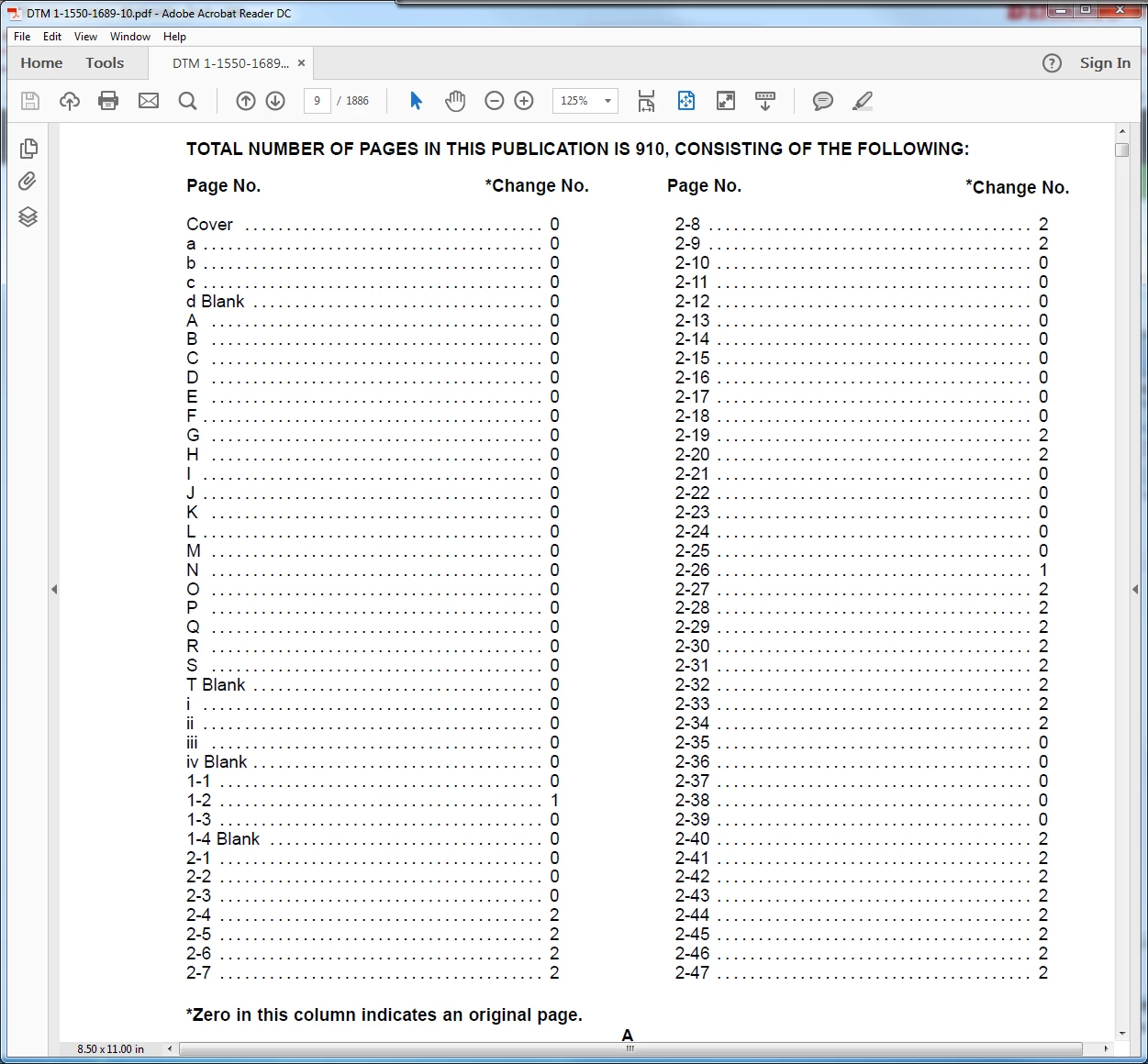1148x1064 pixels.
Task: Close the DTM 1-1550-1689 document tab
Action: click(301, 63)
